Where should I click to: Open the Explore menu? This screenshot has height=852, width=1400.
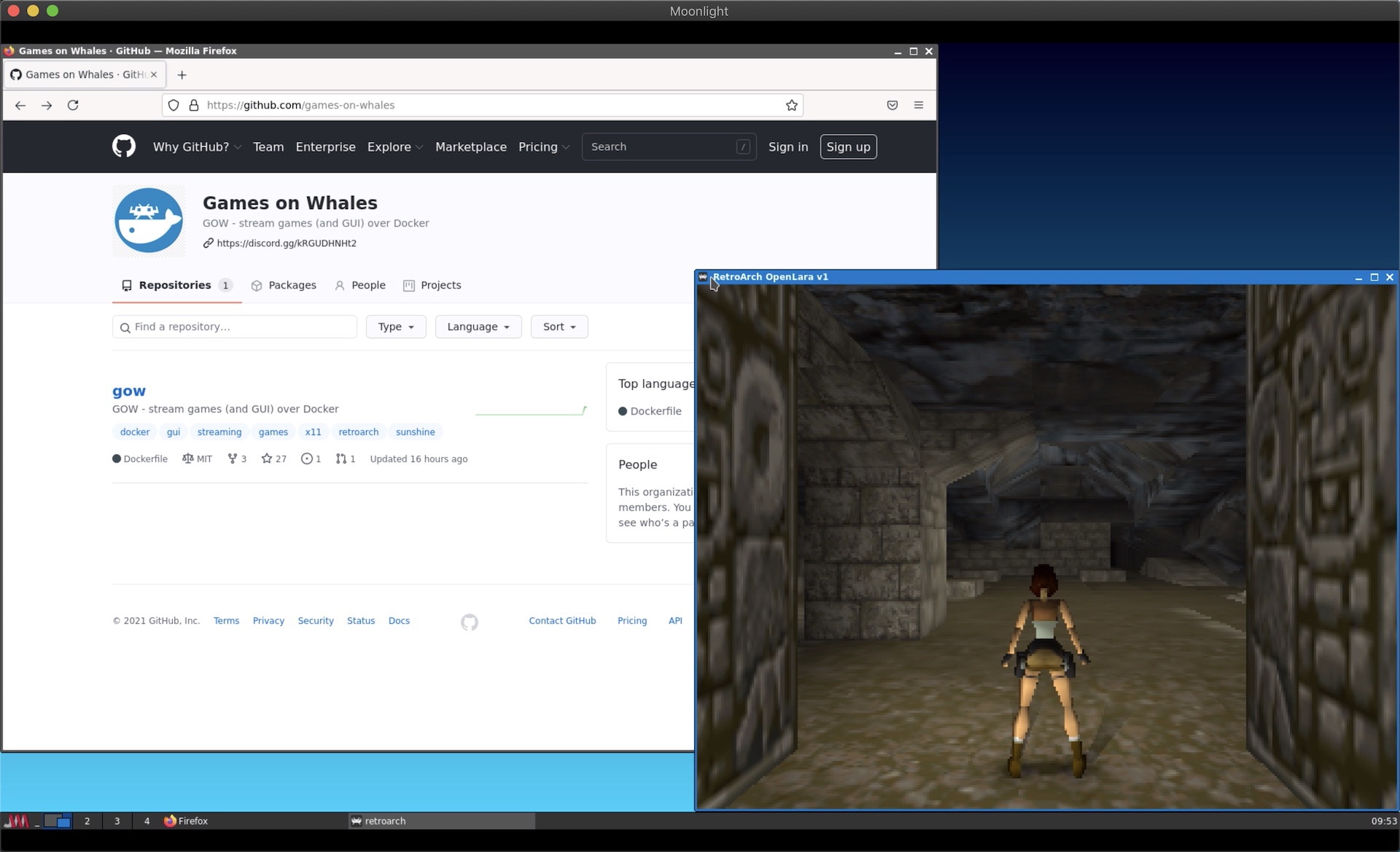pyautogui.click(x=393, y=146)
